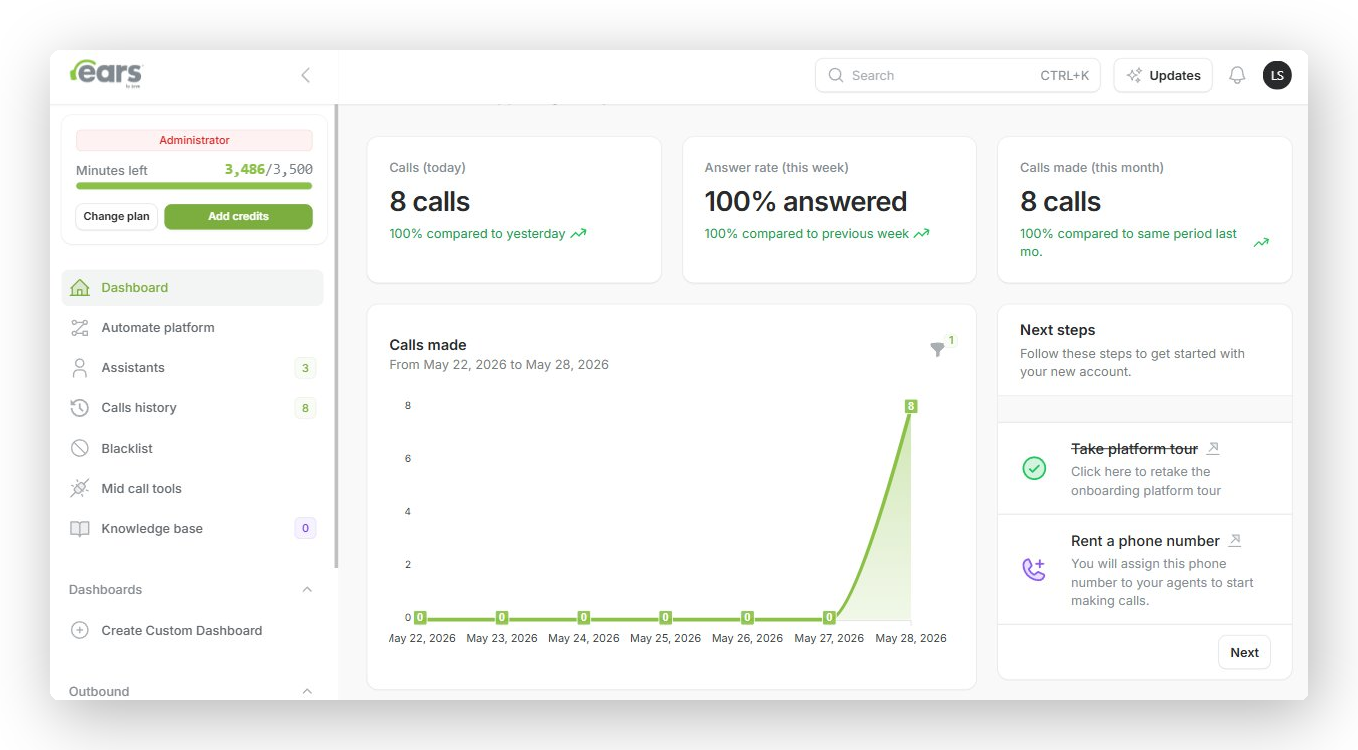Click the Automate platform icon
The image size is (1358, 750).
point(80,328)
